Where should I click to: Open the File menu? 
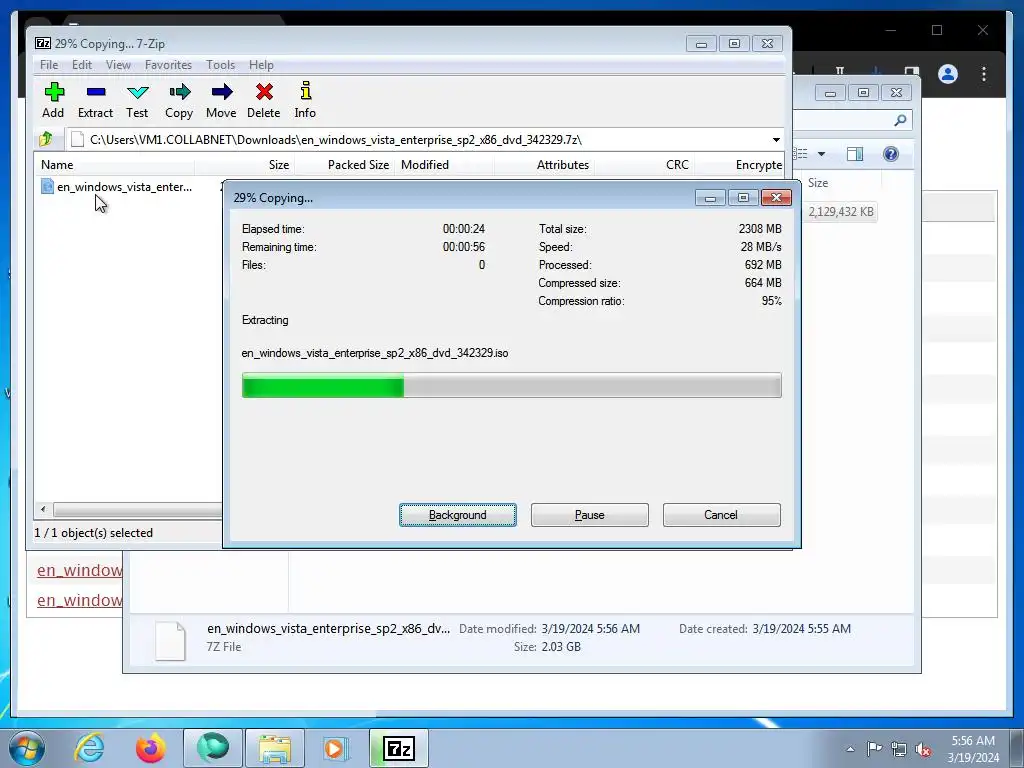tap(49, 65)
